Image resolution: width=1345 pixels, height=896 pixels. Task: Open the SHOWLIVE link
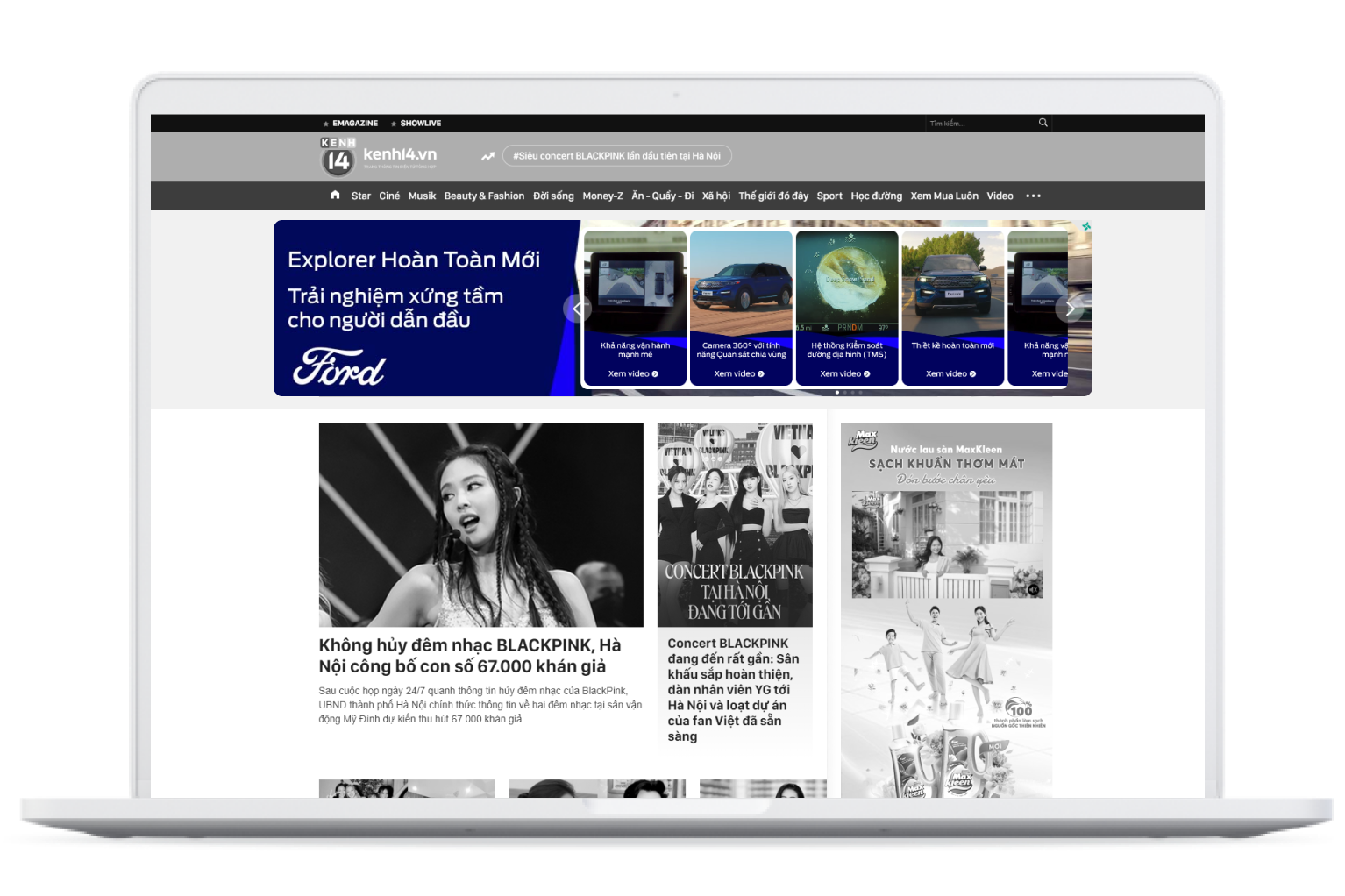click(420, 124)
